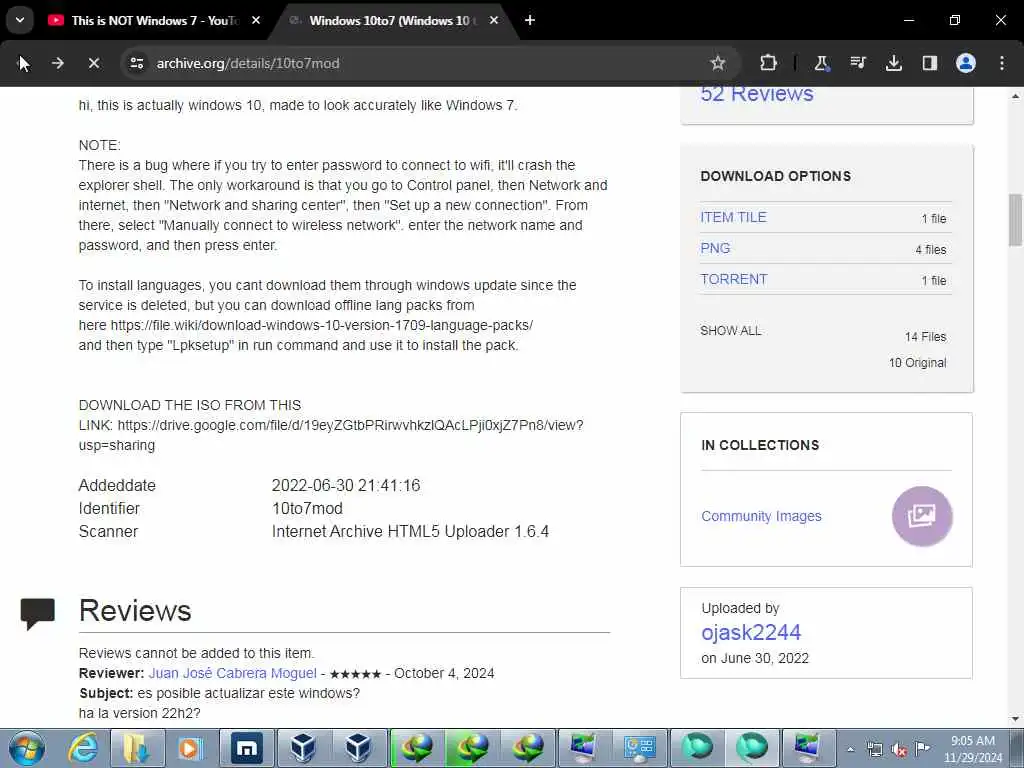Open the ITEM TILE download option
Image resolution: width=1024 pixels, height=768 pixels.
coord(733,217)
